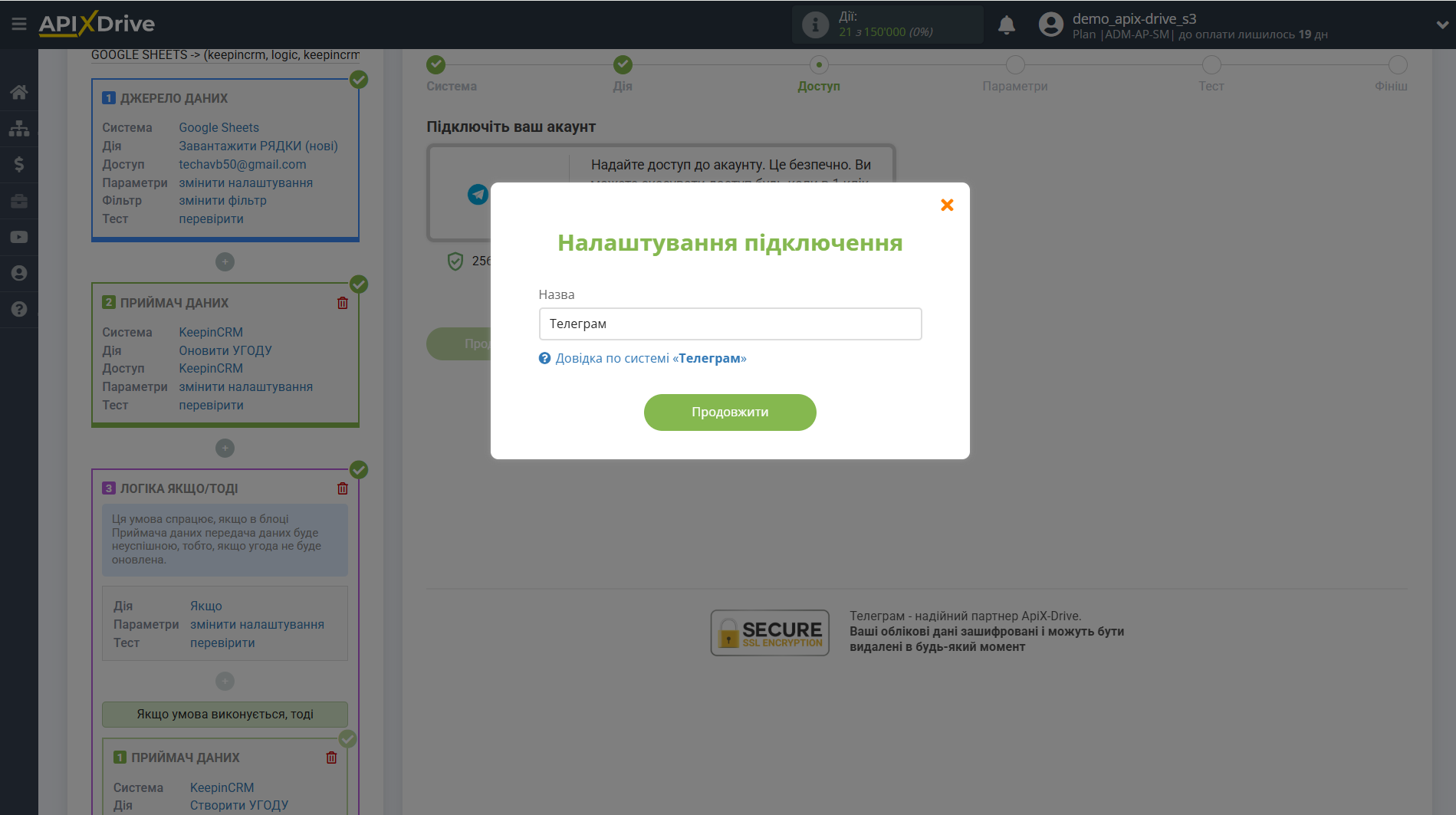1456x815 pixels.
Task: Click the Якщо action link
Action: coord(206,606)
